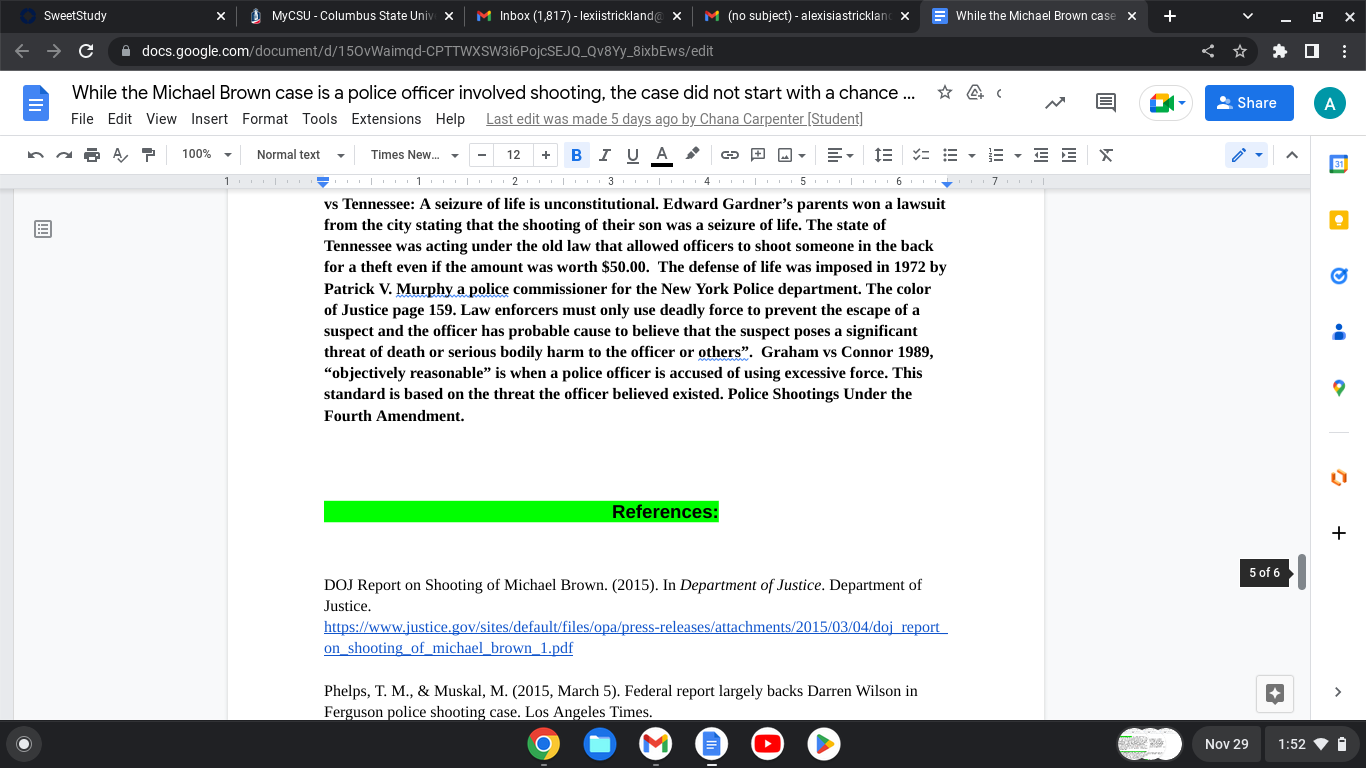Star this document
Image resolution: width=1366 pixels, height=768 pixels.
pos(944,93)
